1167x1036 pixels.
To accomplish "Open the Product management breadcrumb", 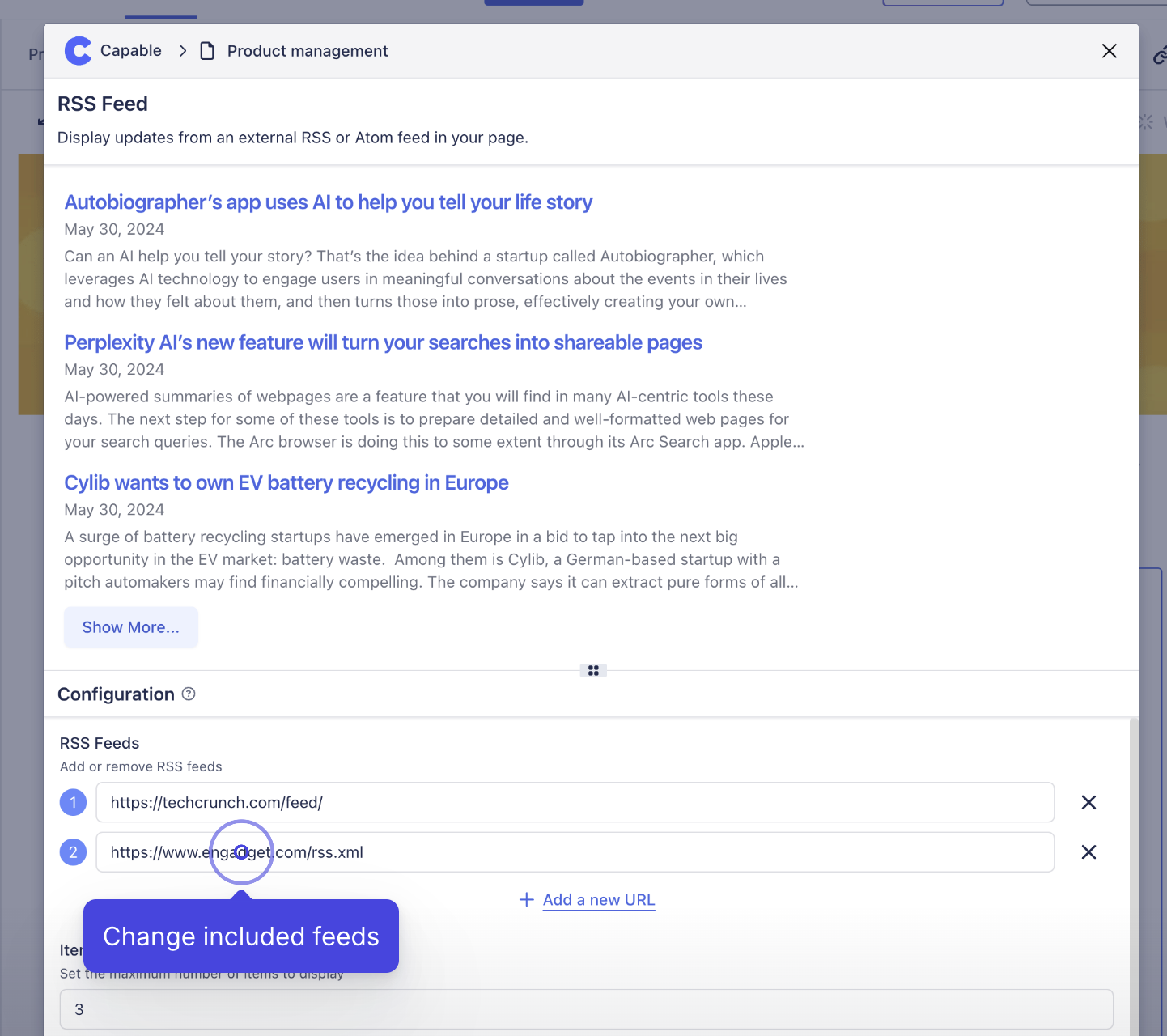I will click(x=308, y=51).
